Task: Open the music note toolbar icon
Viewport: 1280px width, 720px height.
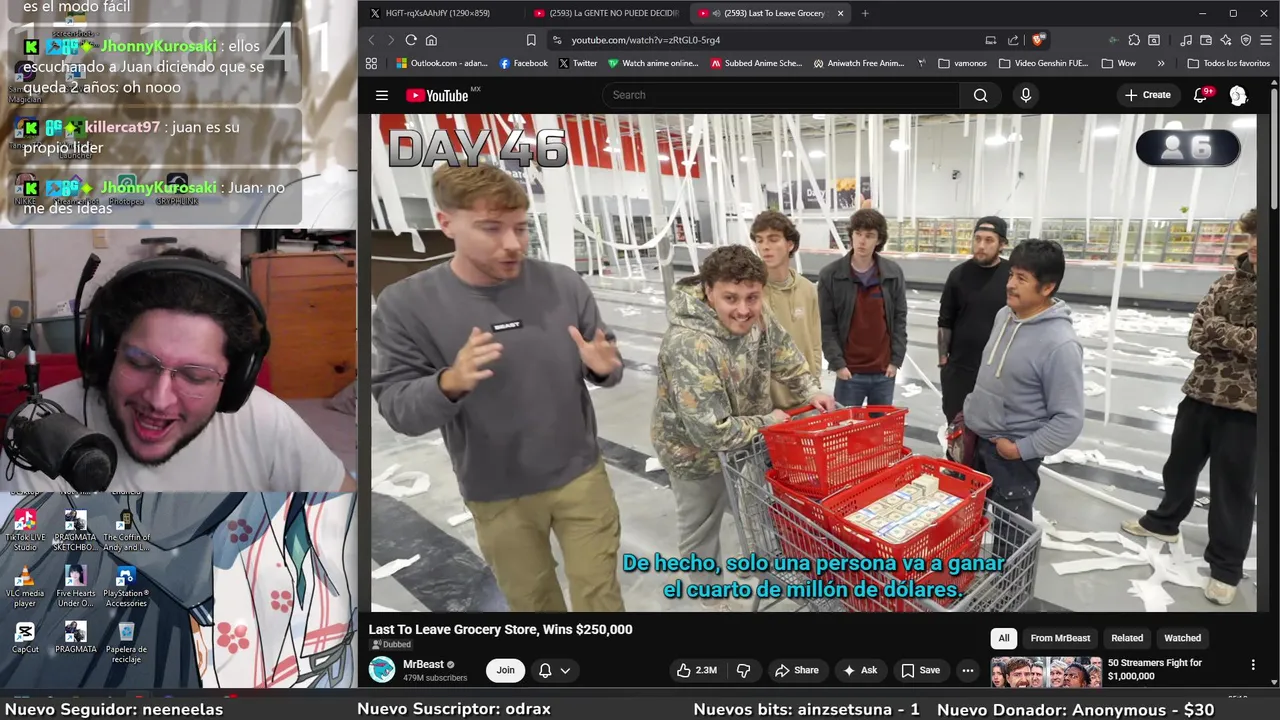Action: point(1186,40)
